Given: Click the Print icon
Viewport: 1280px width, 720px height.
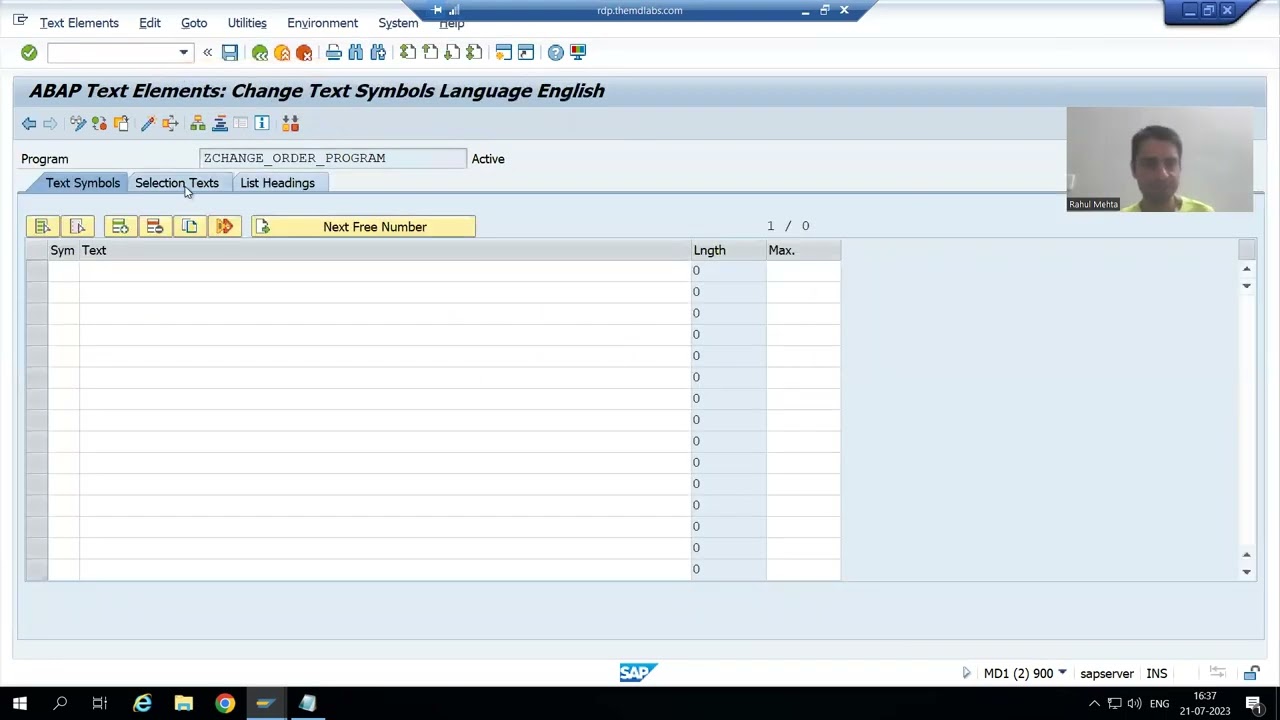Looking at the screenshot, I should point(334,52).
